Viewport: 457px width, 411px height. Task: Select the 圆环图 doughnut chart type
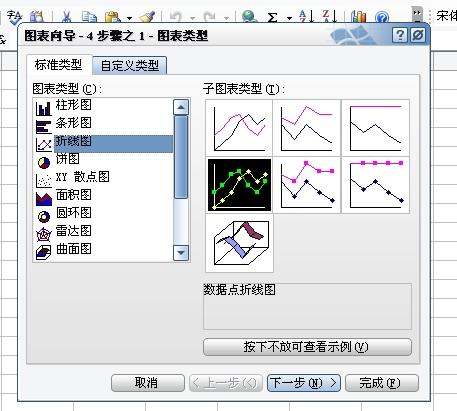tap(103, 214)
